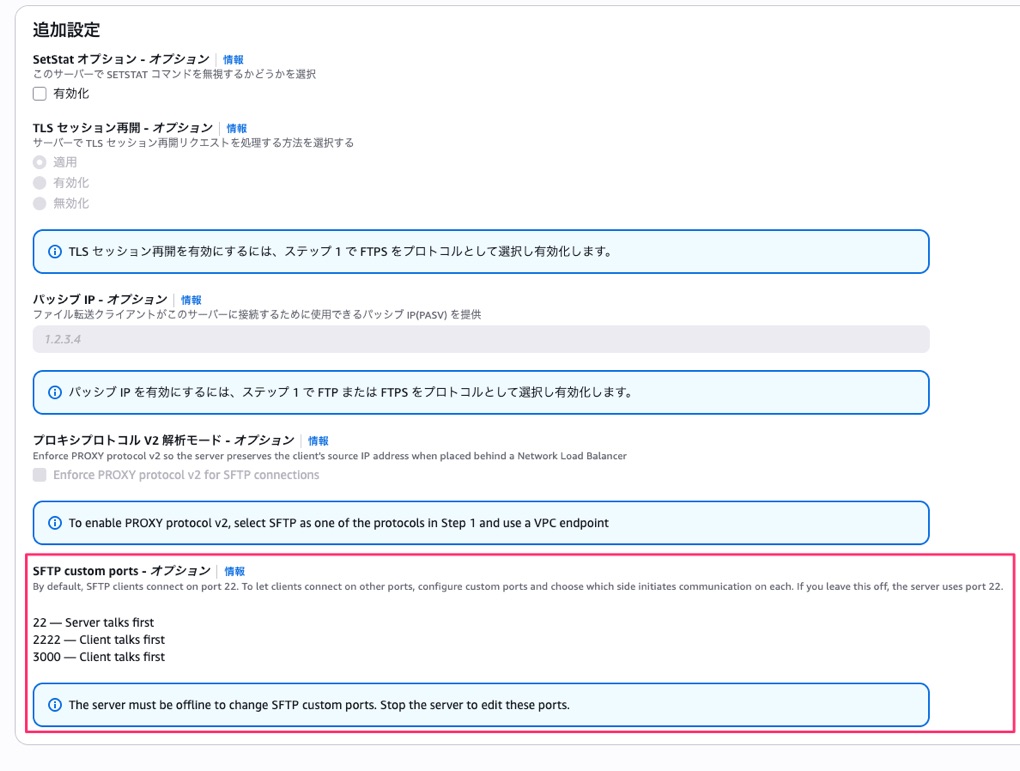The height and width of the screenshot is (771, 1020).
Task: Click the SFTP custom ports section title
Action: (122, 571)
